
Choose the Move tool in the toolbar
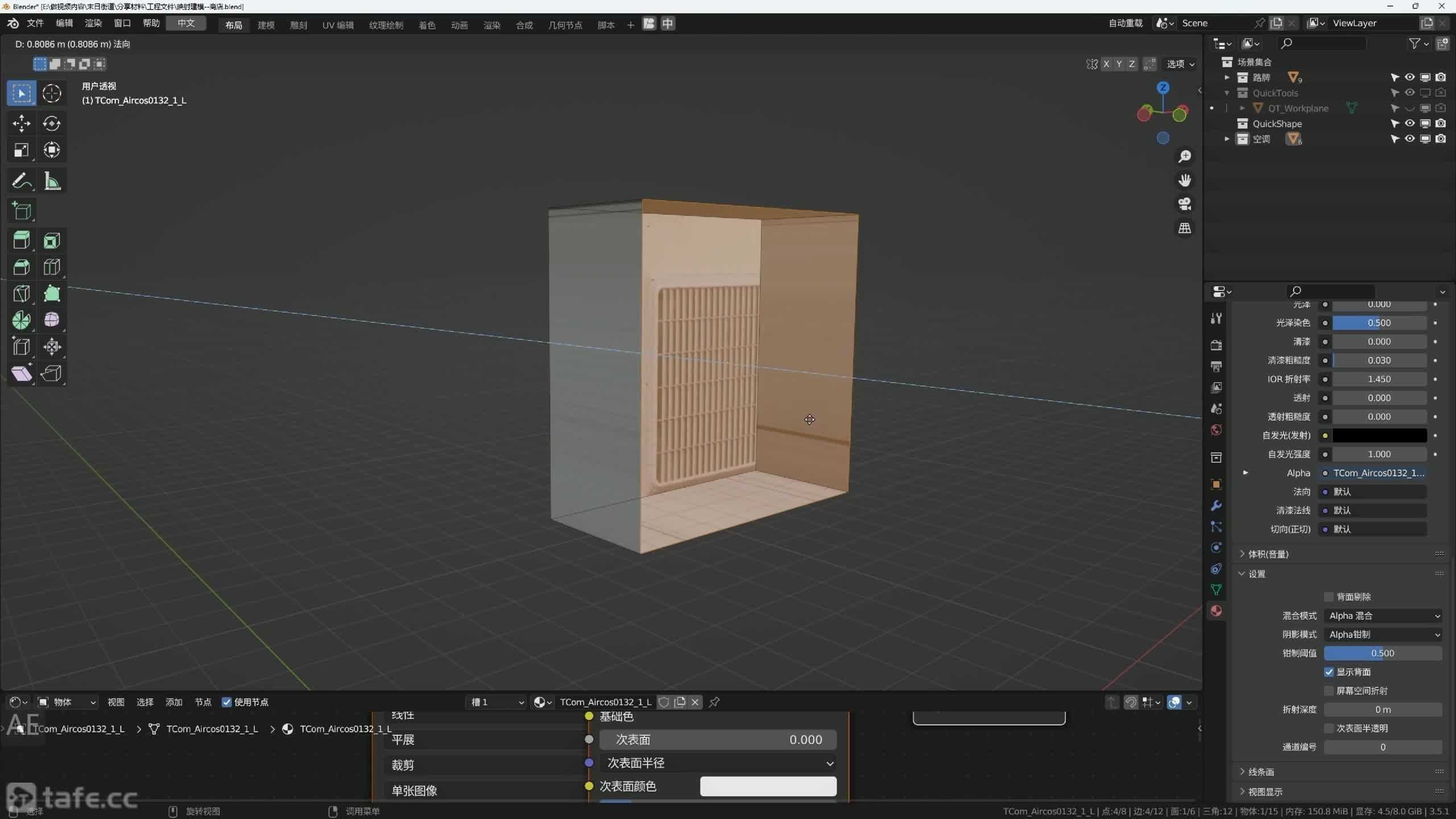coord(22,123)
